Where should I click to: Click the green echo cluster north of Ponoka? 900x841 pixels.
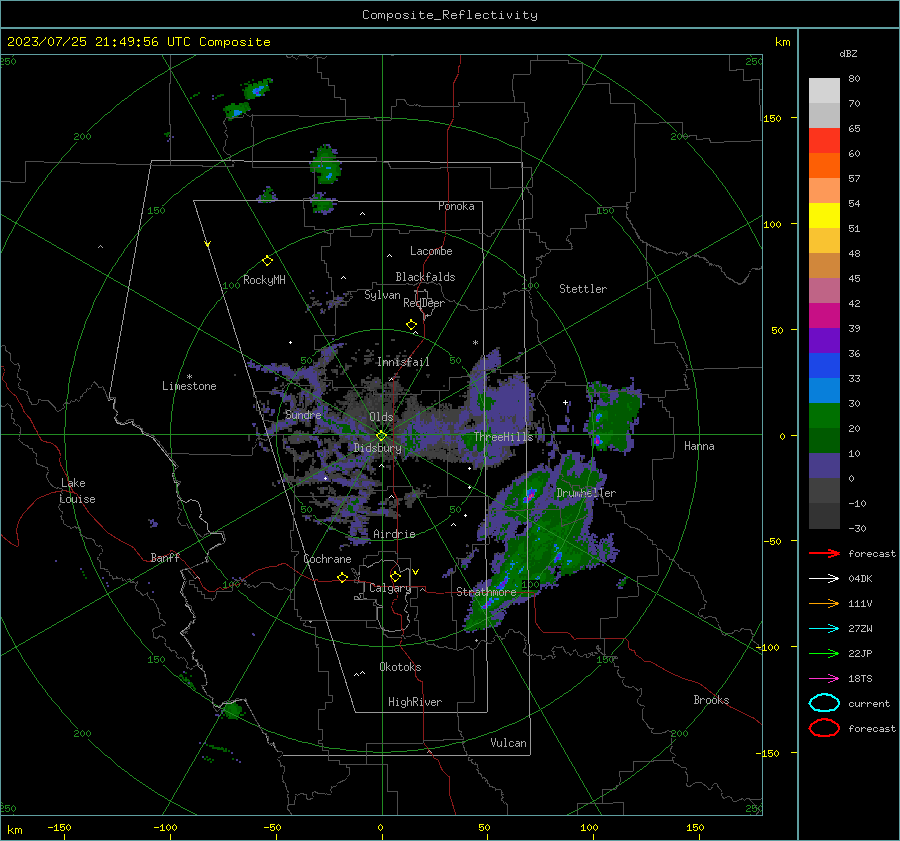coord(325,164)
